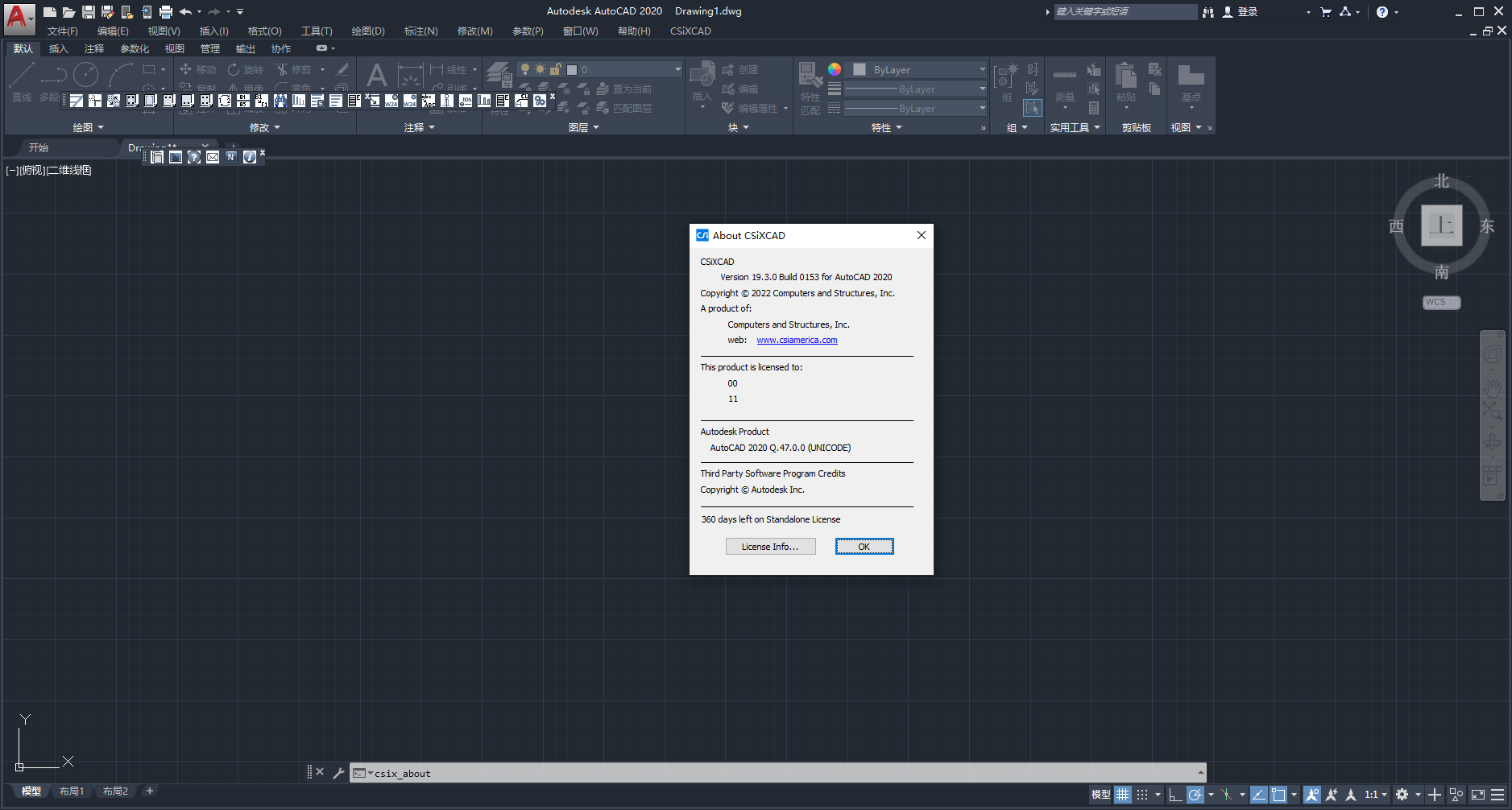Select the Arc drawing tool
The height and width of the screenshot is (810, 1512).
click(120, 75)
